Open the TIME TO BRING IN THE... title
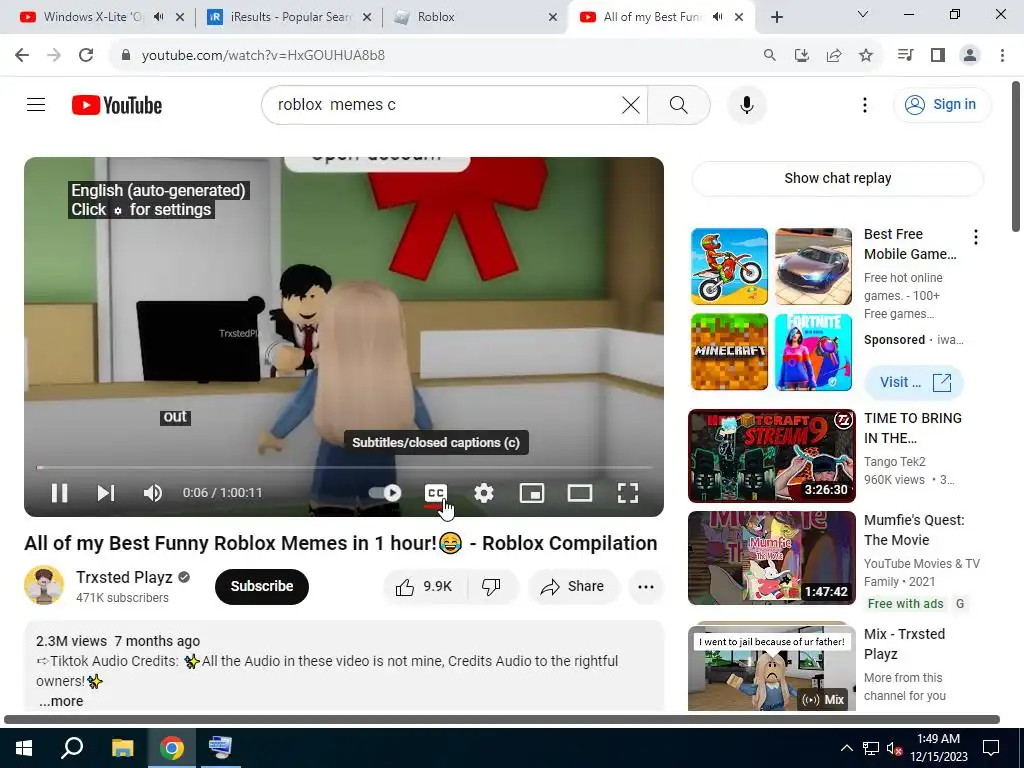The image size is (1024, 768). click(912, 428)
